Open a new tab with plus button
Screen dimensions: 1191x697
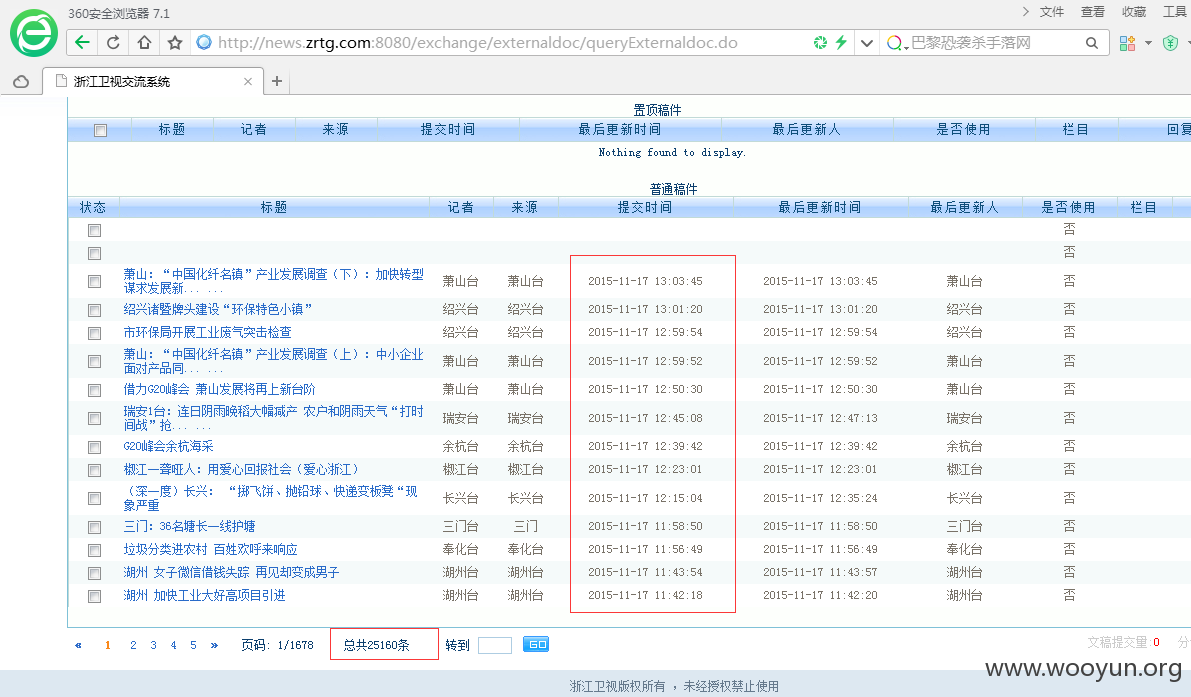coord(276,80)
